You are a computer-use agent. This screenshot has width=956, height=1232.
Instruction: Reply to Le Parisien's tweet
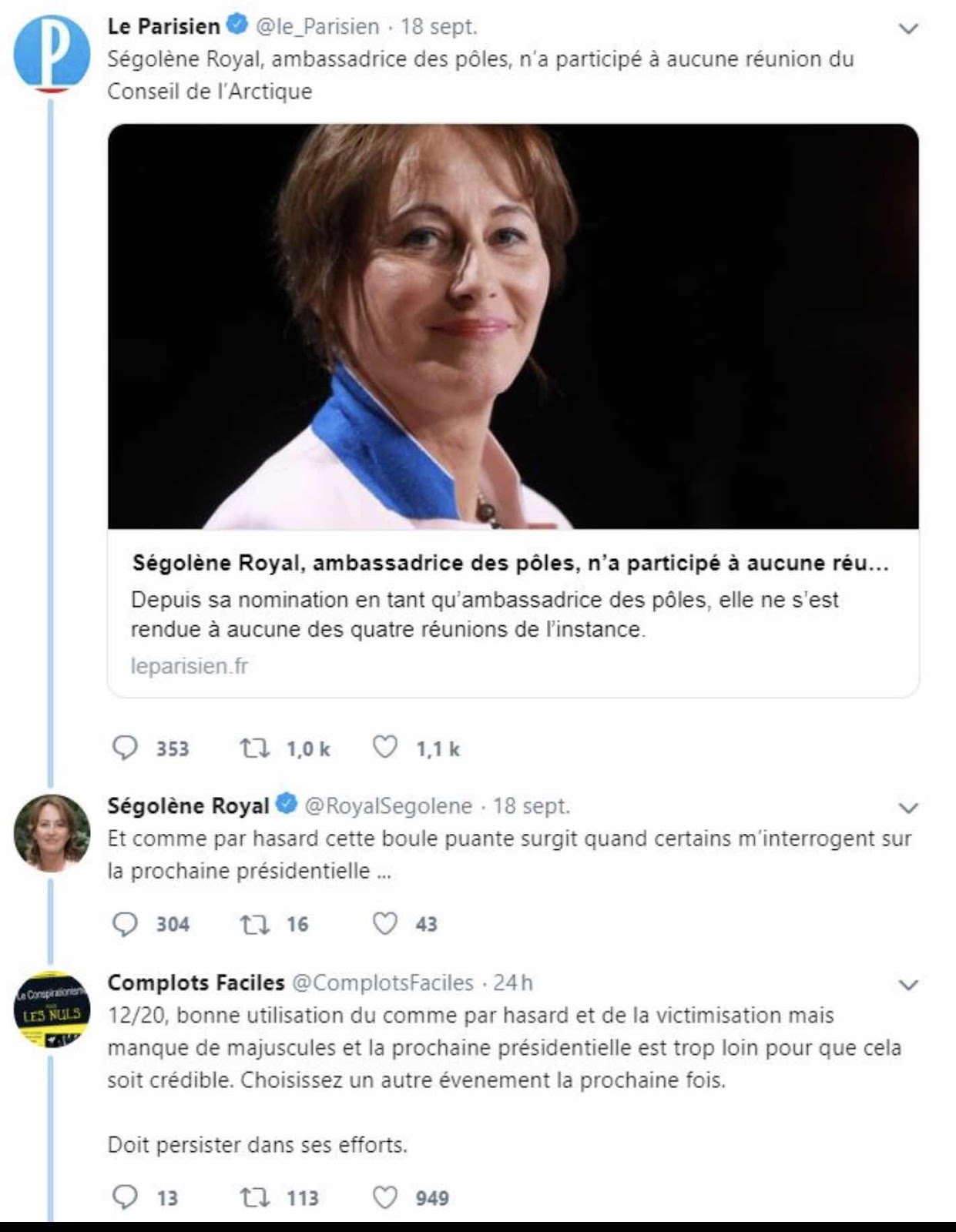tap(125, 748)
